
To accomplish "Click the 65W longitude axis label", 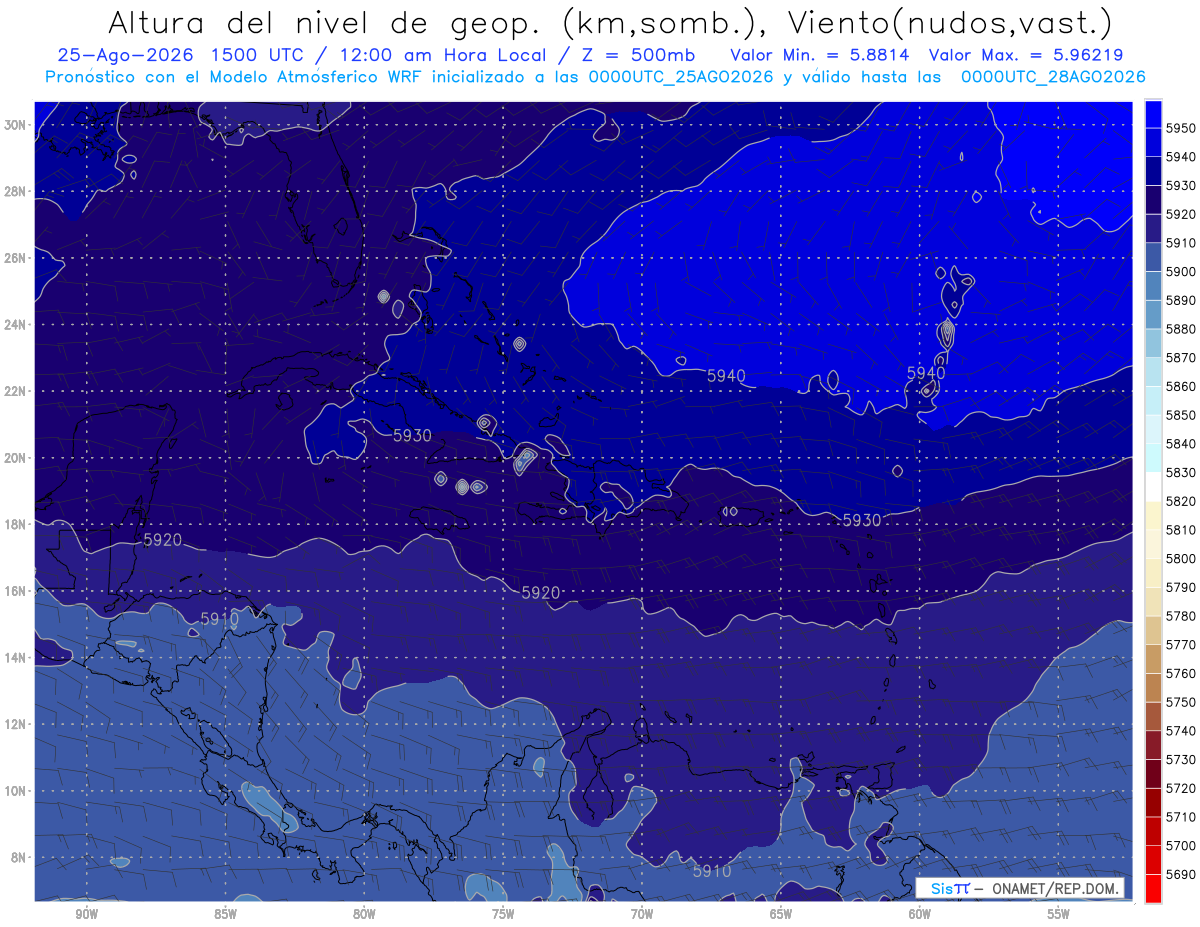I will (781, 914).
